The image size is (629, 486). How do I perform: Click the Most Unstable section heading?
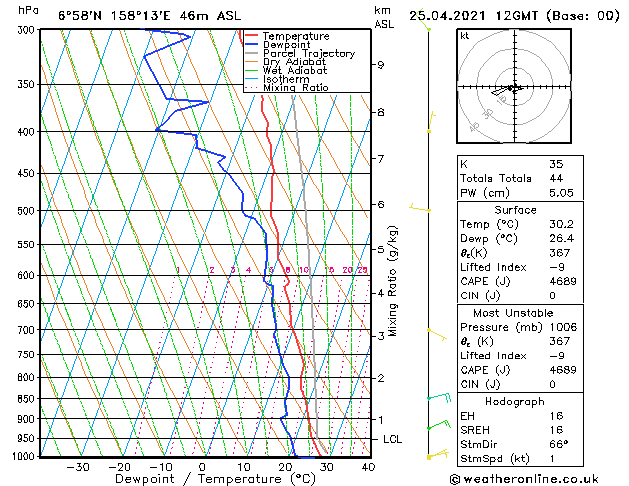(513, 313)
